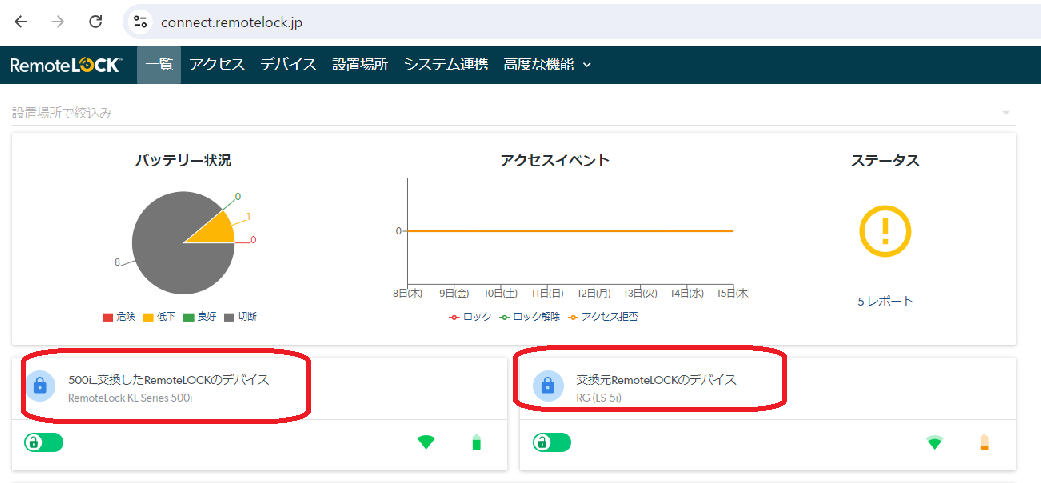Screen dimensions: 1041x483
Task: Click Wi-Fi signal icon of 交換元 device
Action: tap(934, 443)
